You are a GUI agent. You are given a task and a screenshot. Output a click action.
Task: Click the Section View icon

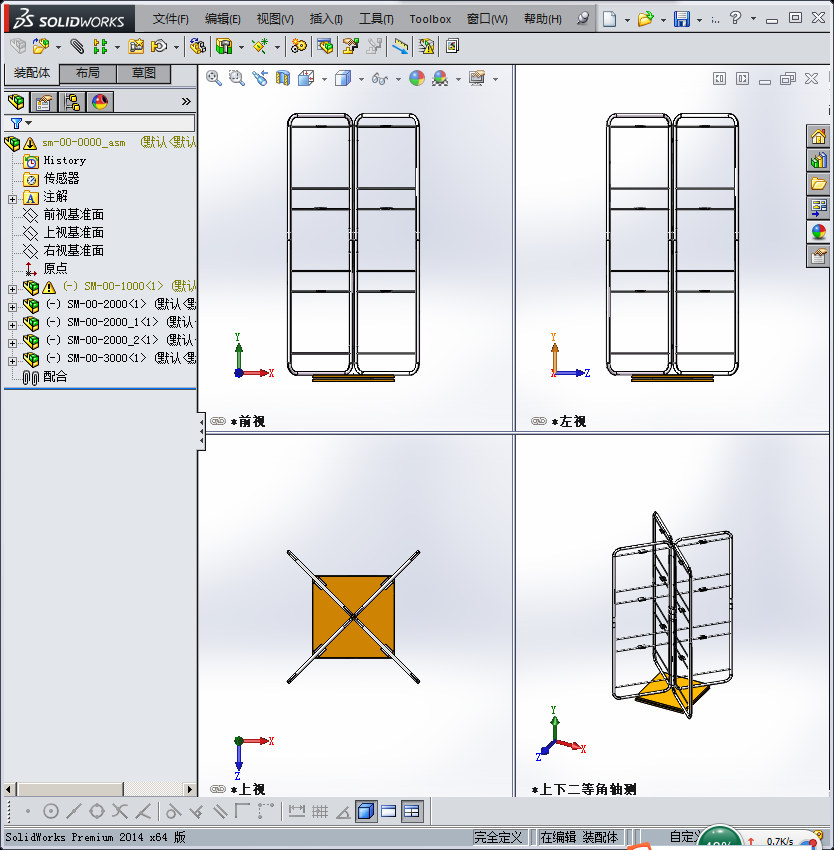283,79
